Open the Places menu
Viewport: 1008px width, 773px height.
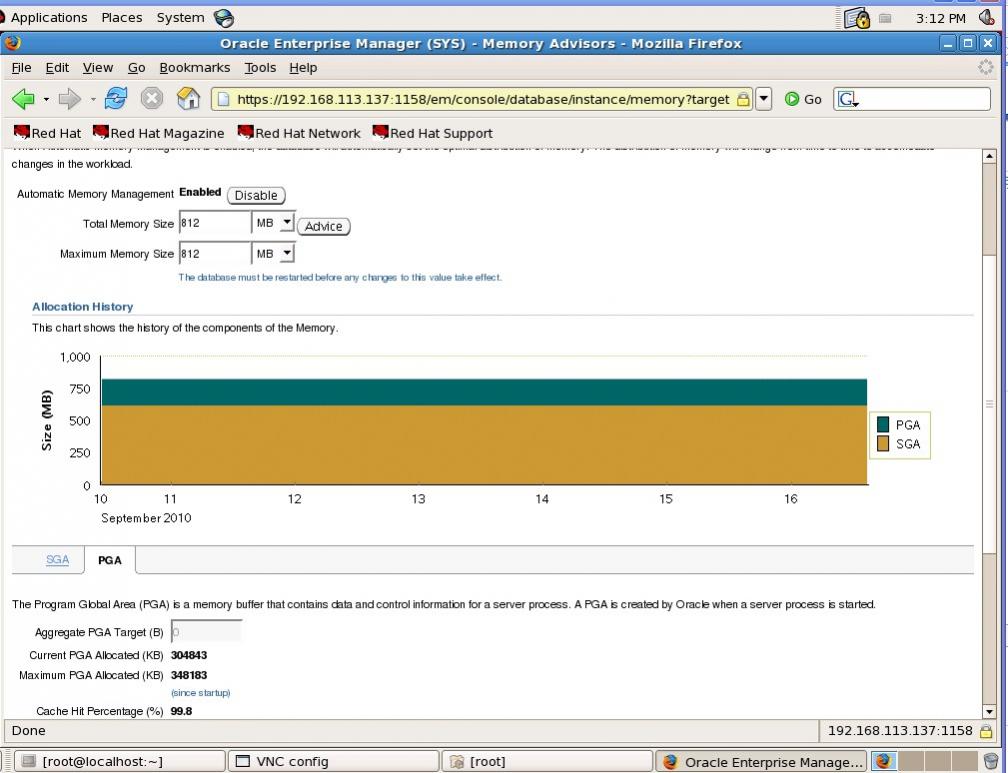(122, 18)
